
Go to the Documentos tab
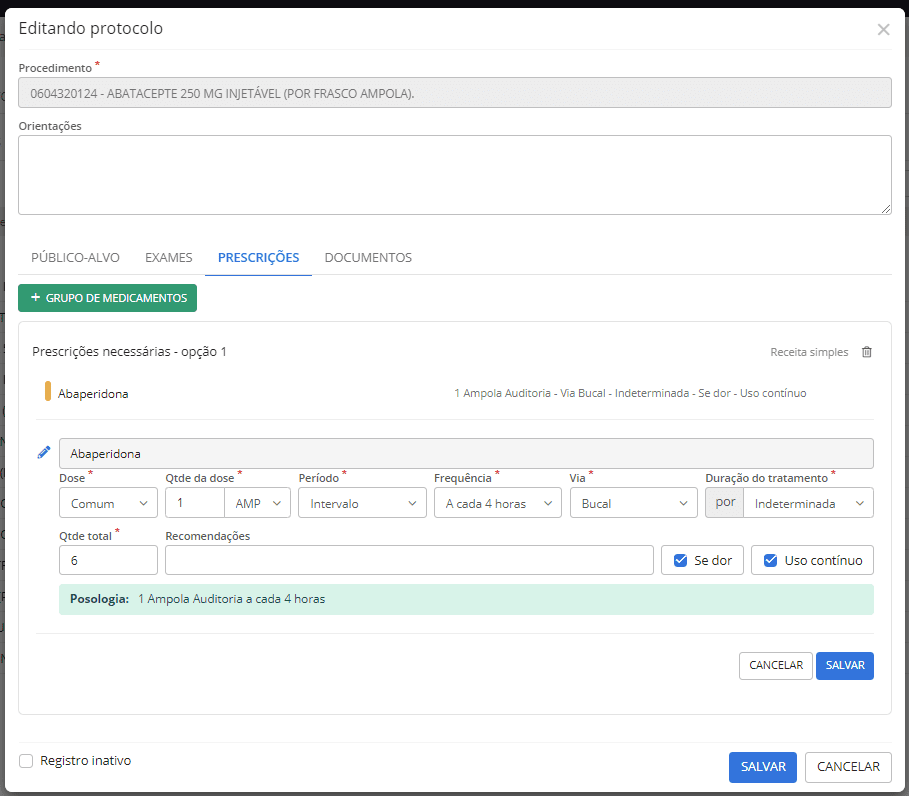click(368, 257)
